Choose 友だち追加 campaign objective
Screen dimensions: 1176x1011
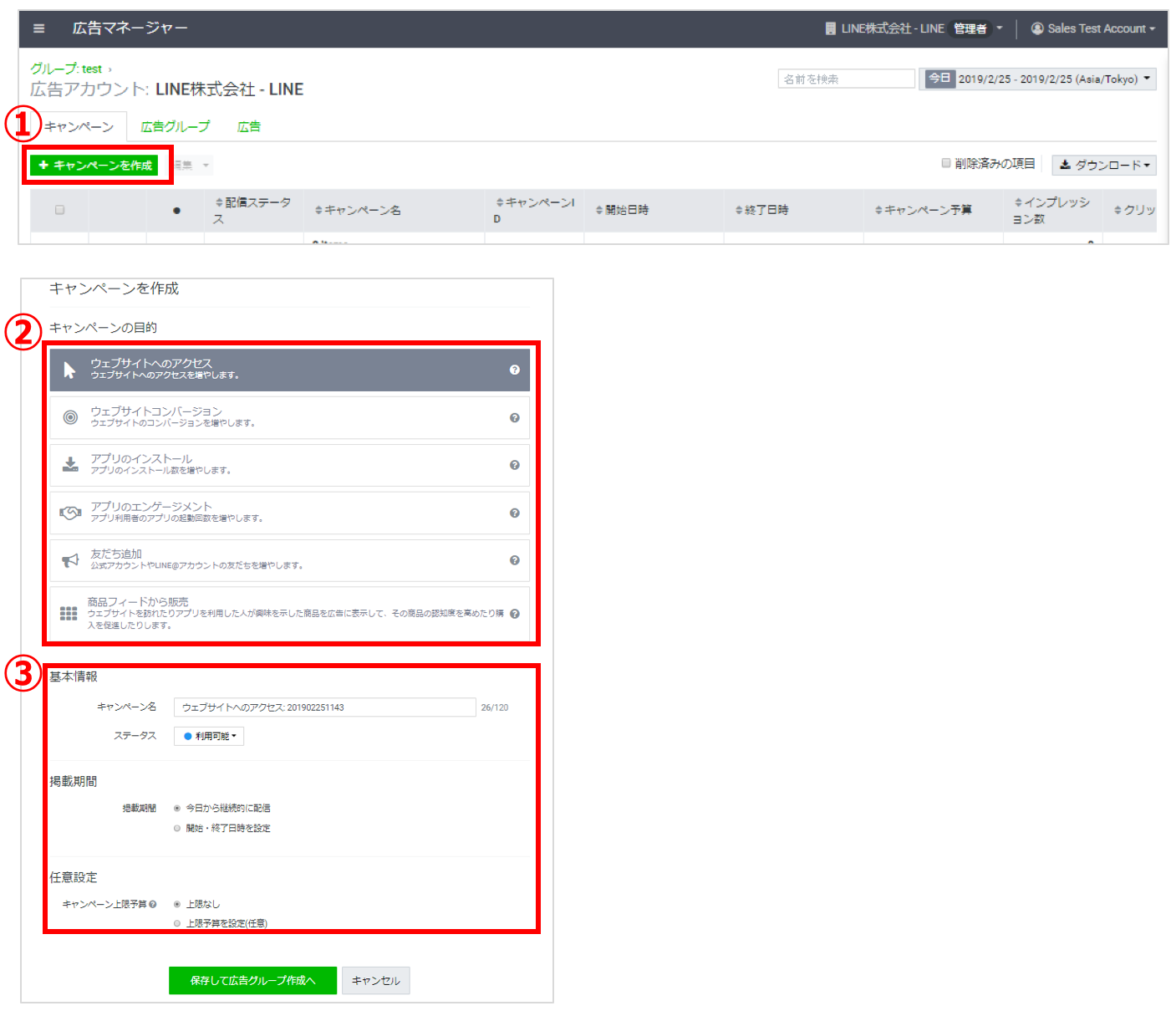pos(289,560)
